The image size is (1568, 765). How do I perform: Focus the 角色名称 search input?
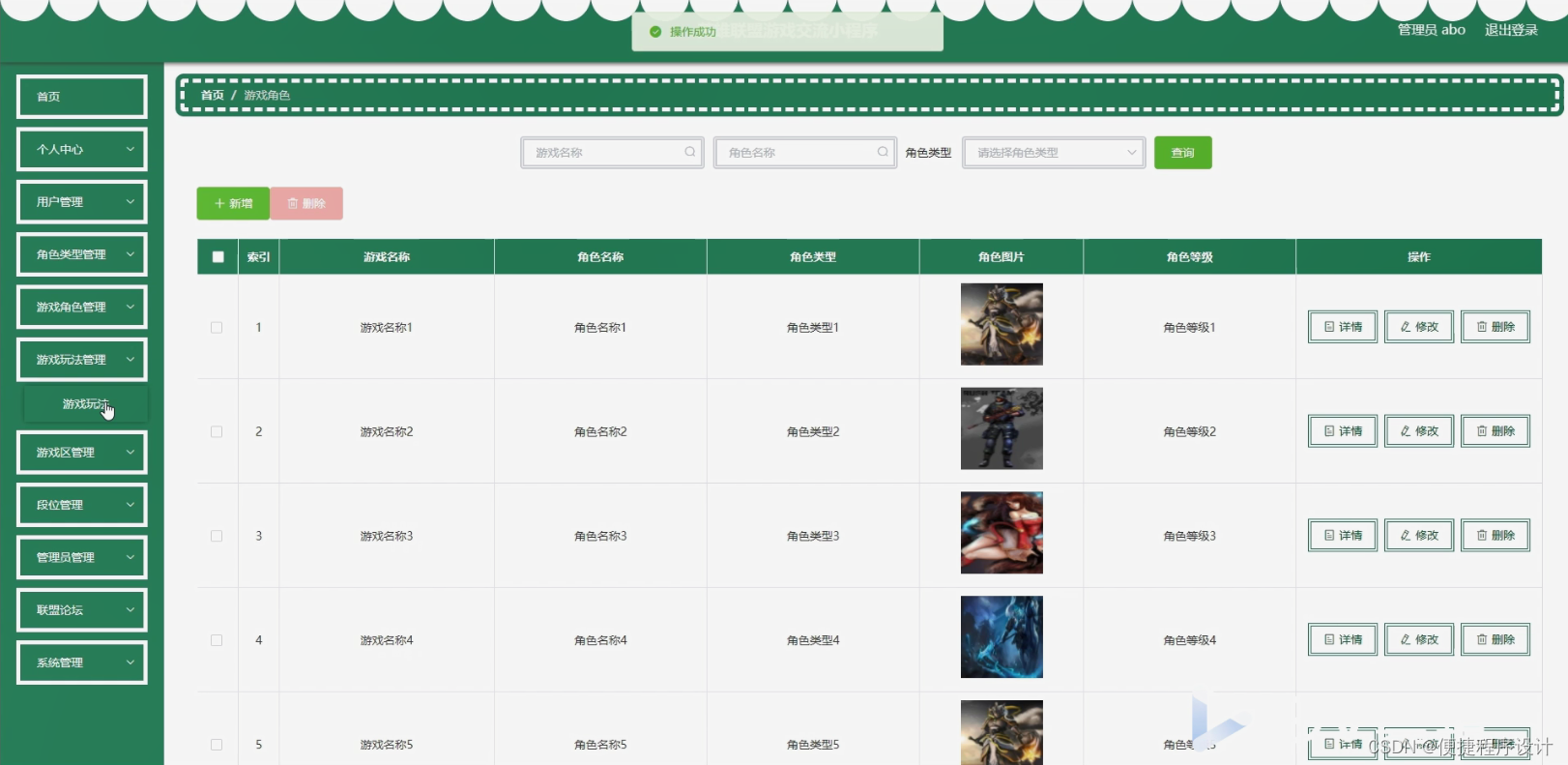point(804,153)
